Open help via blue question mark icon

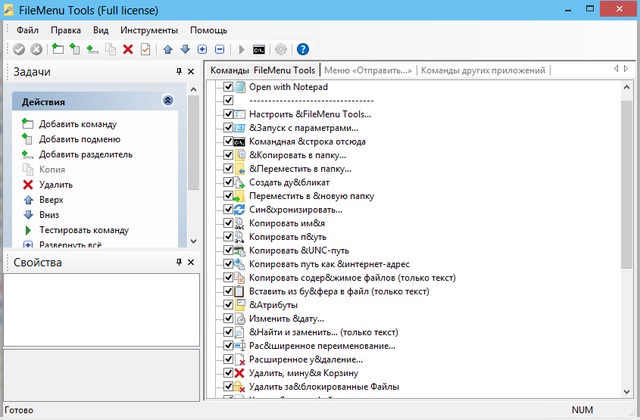tap(303, 49)
